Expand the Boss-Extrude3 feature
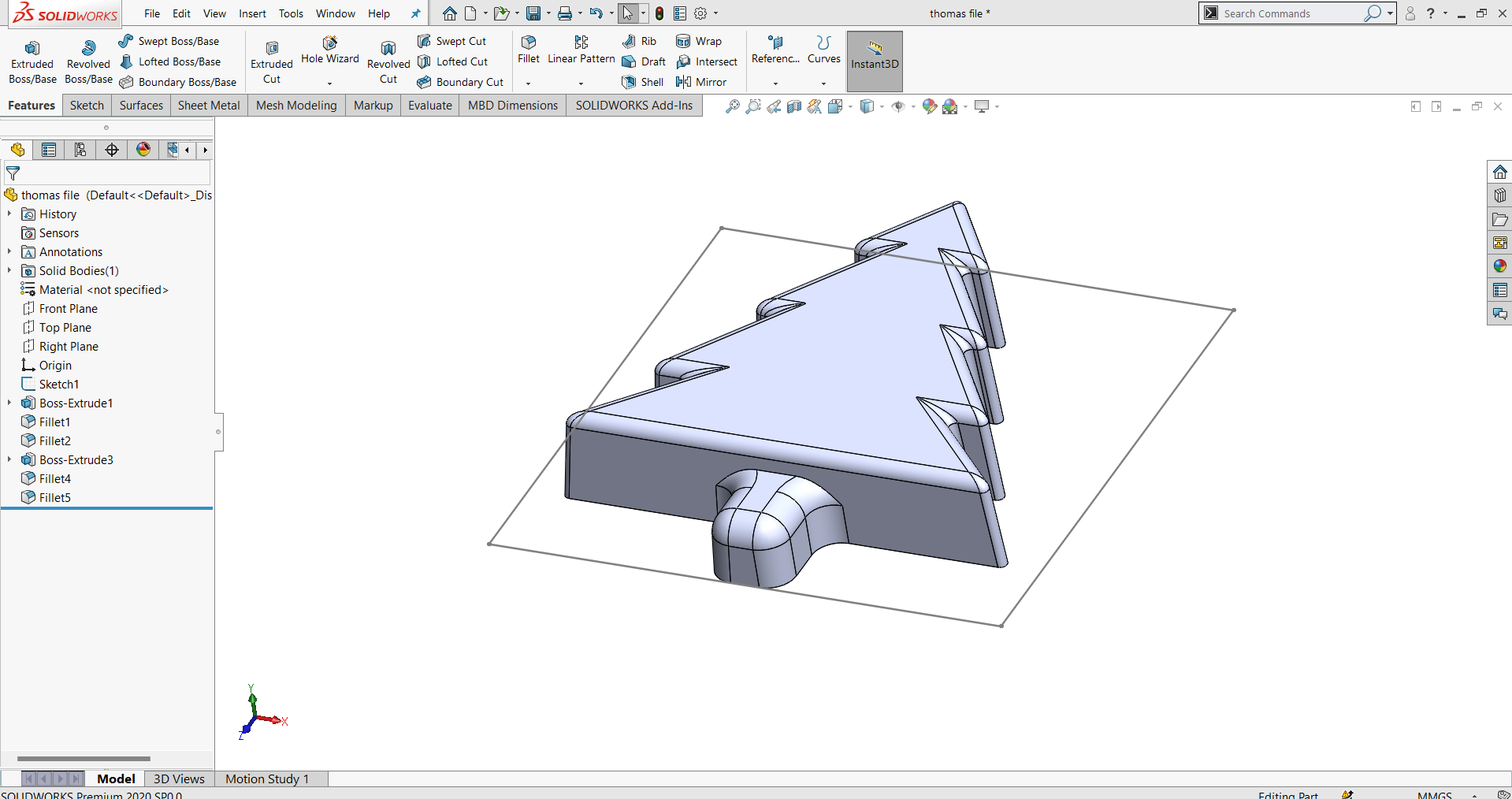Screen dimensions: 1512x799 (x=9, y=459)
